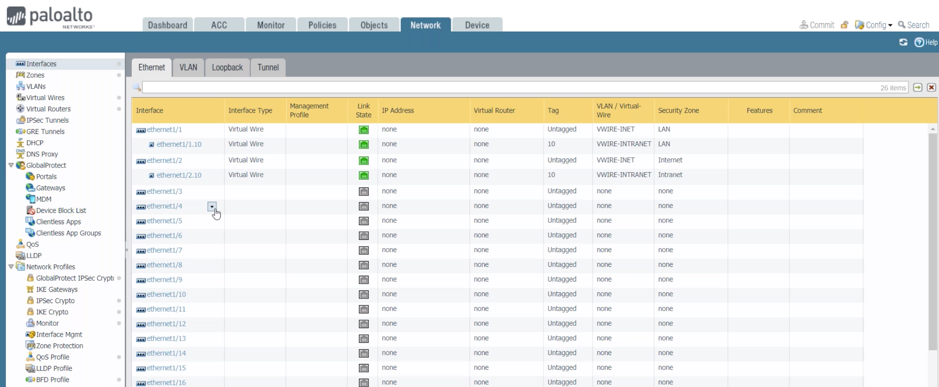The width and height of the screenshot is (939, 387).
Task: Open QoS Profile item
Action: [54, 357]
